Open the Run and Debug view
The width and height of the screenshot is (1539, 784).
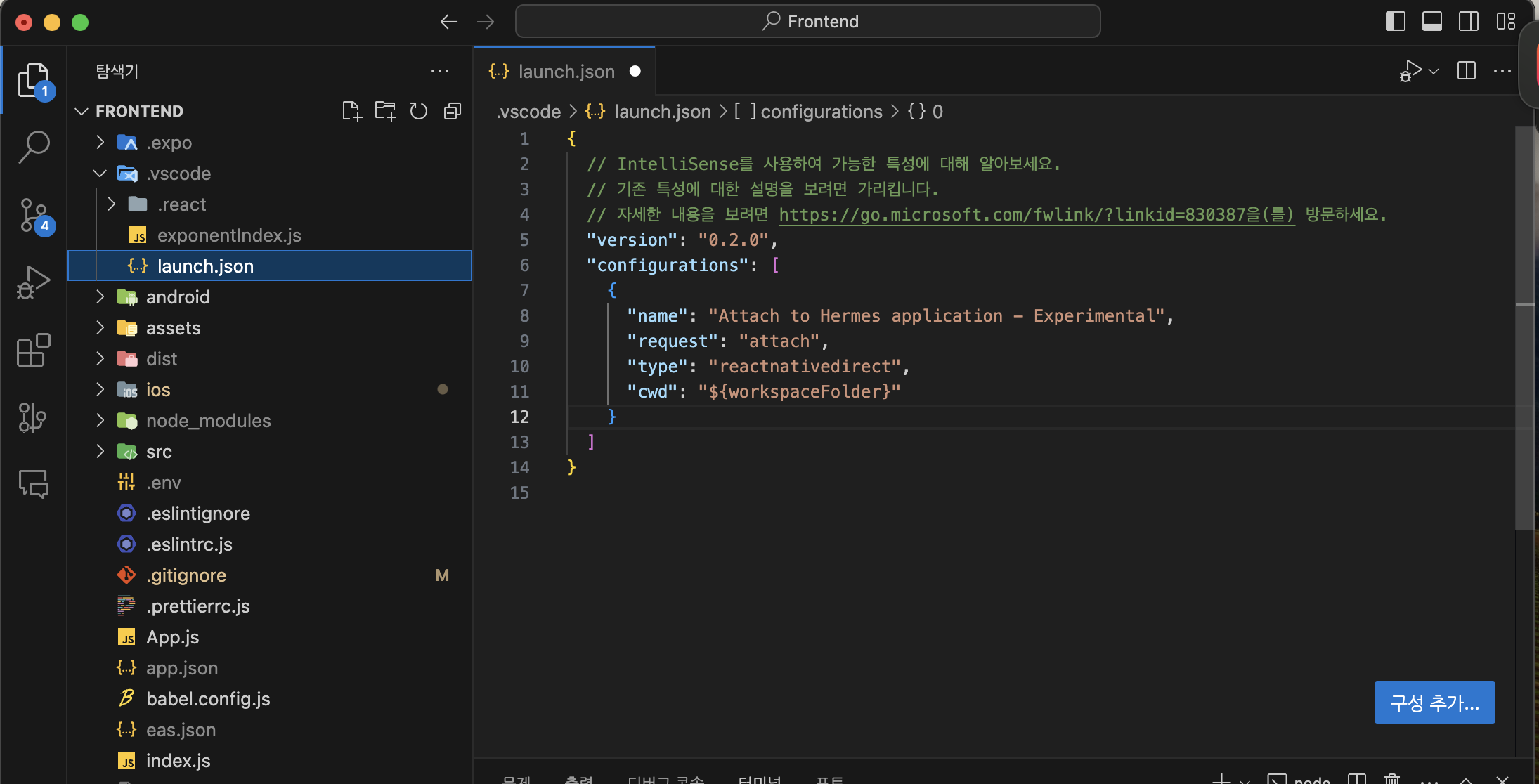point(33,282)
